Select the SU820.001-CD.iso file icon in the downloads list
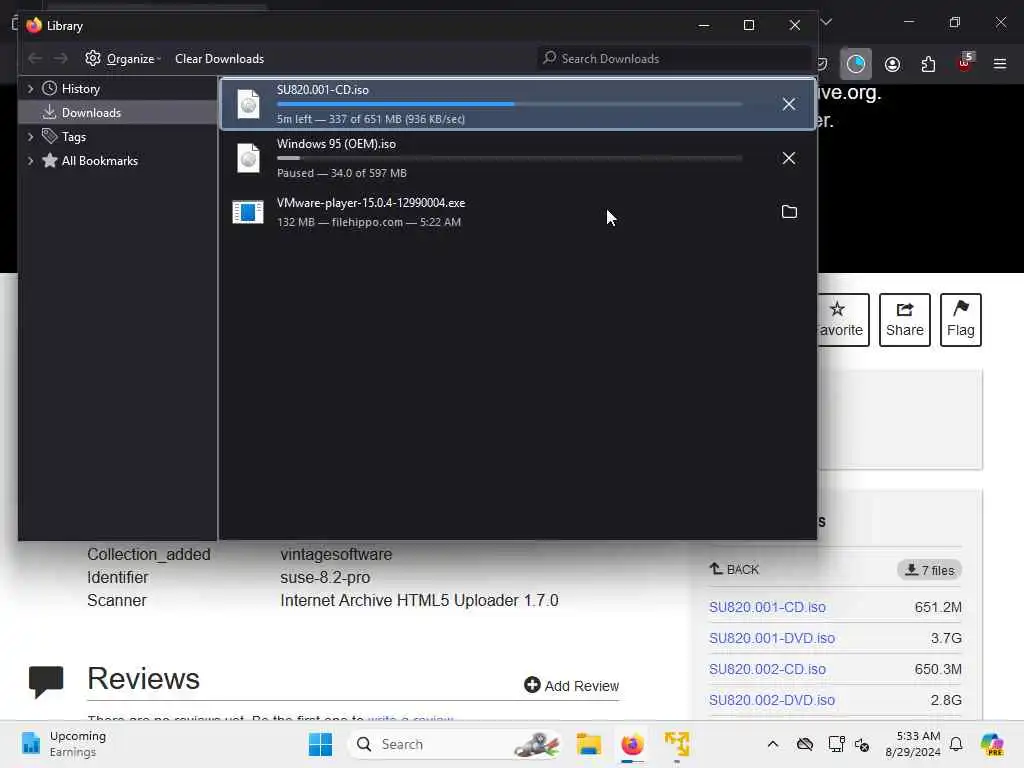The image size is (1024, 768). coord(248,104)
